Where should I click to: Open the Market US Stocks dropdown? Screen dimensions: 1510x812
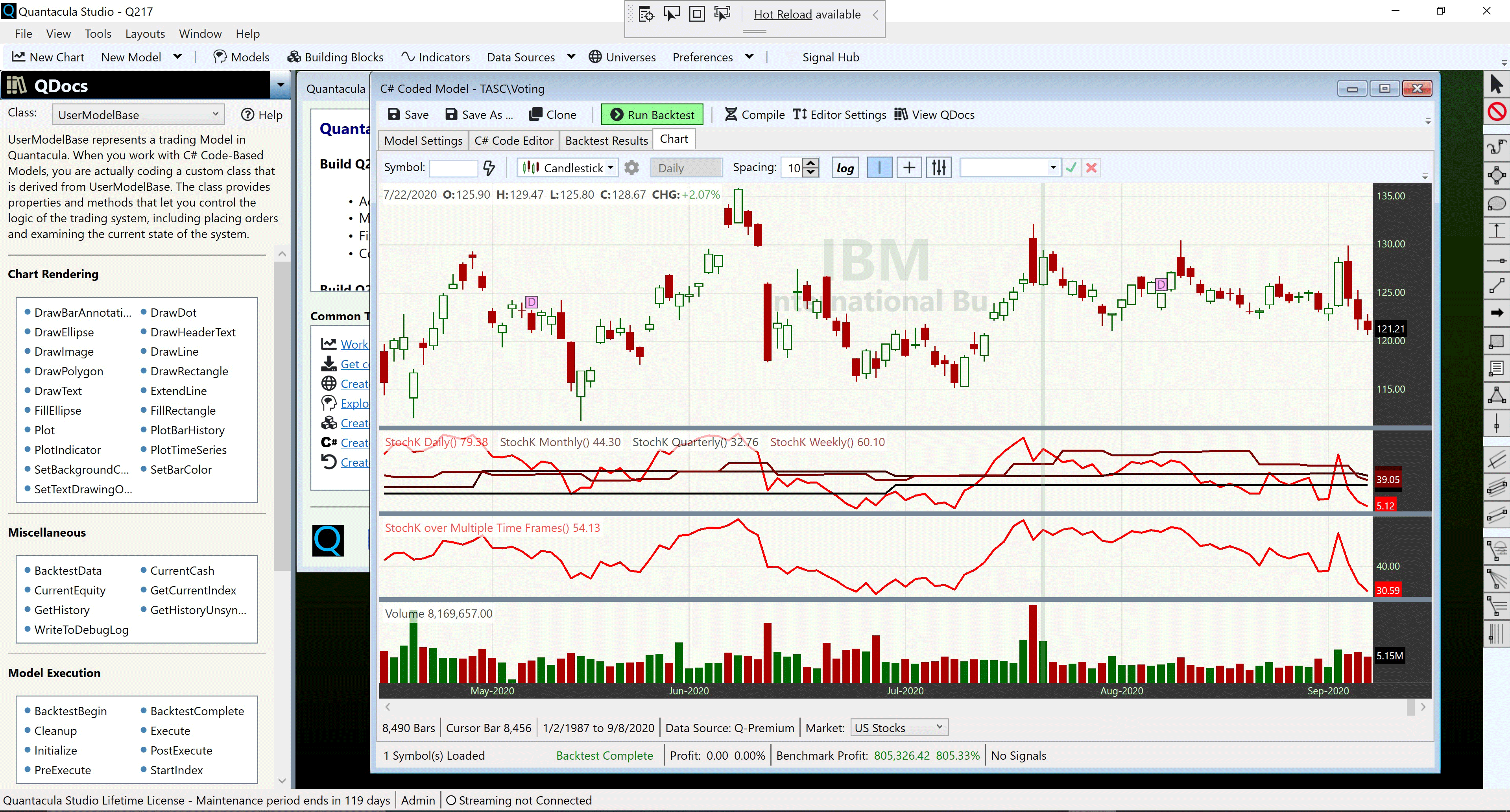[899, 727]
